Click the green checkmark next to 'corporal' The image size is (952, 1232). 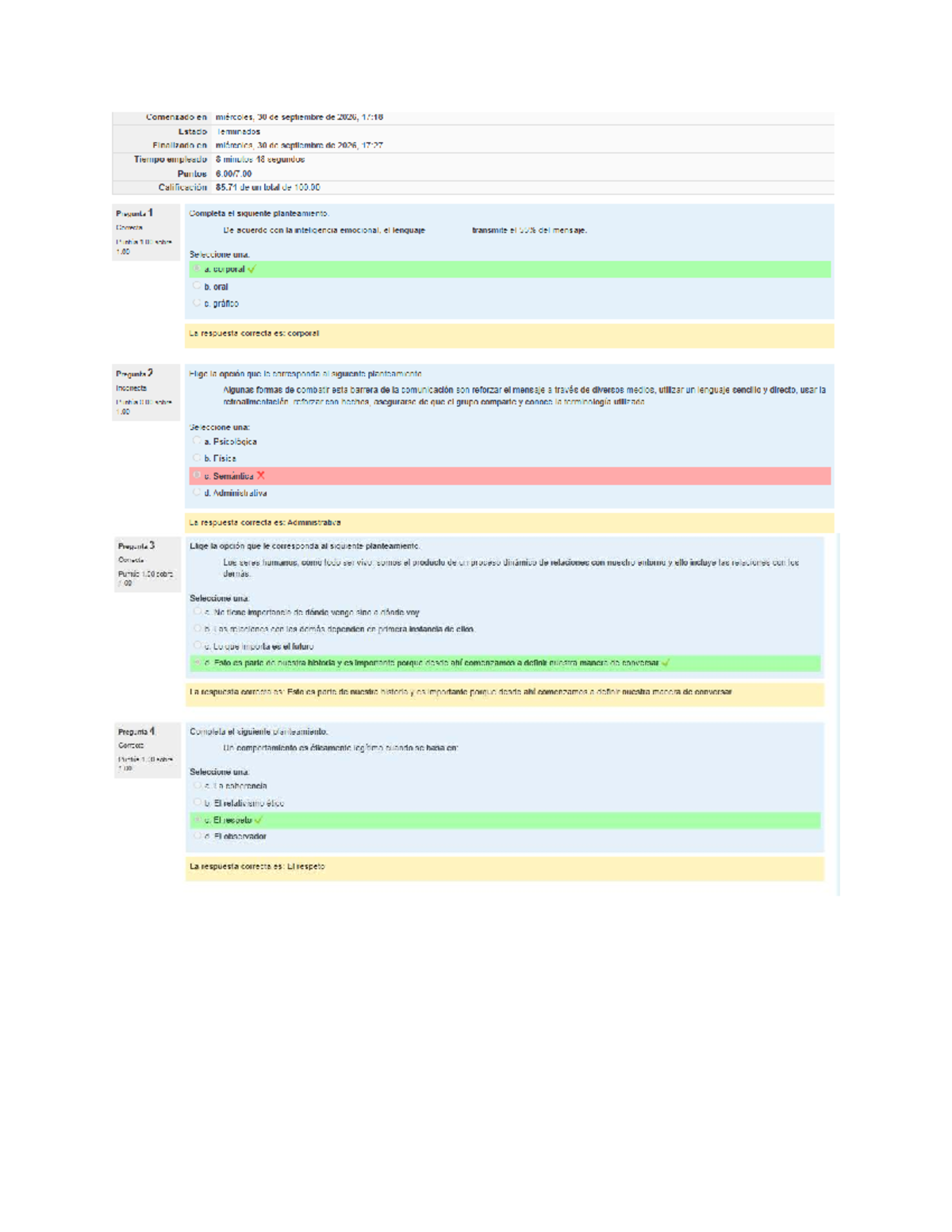point(251,269)
